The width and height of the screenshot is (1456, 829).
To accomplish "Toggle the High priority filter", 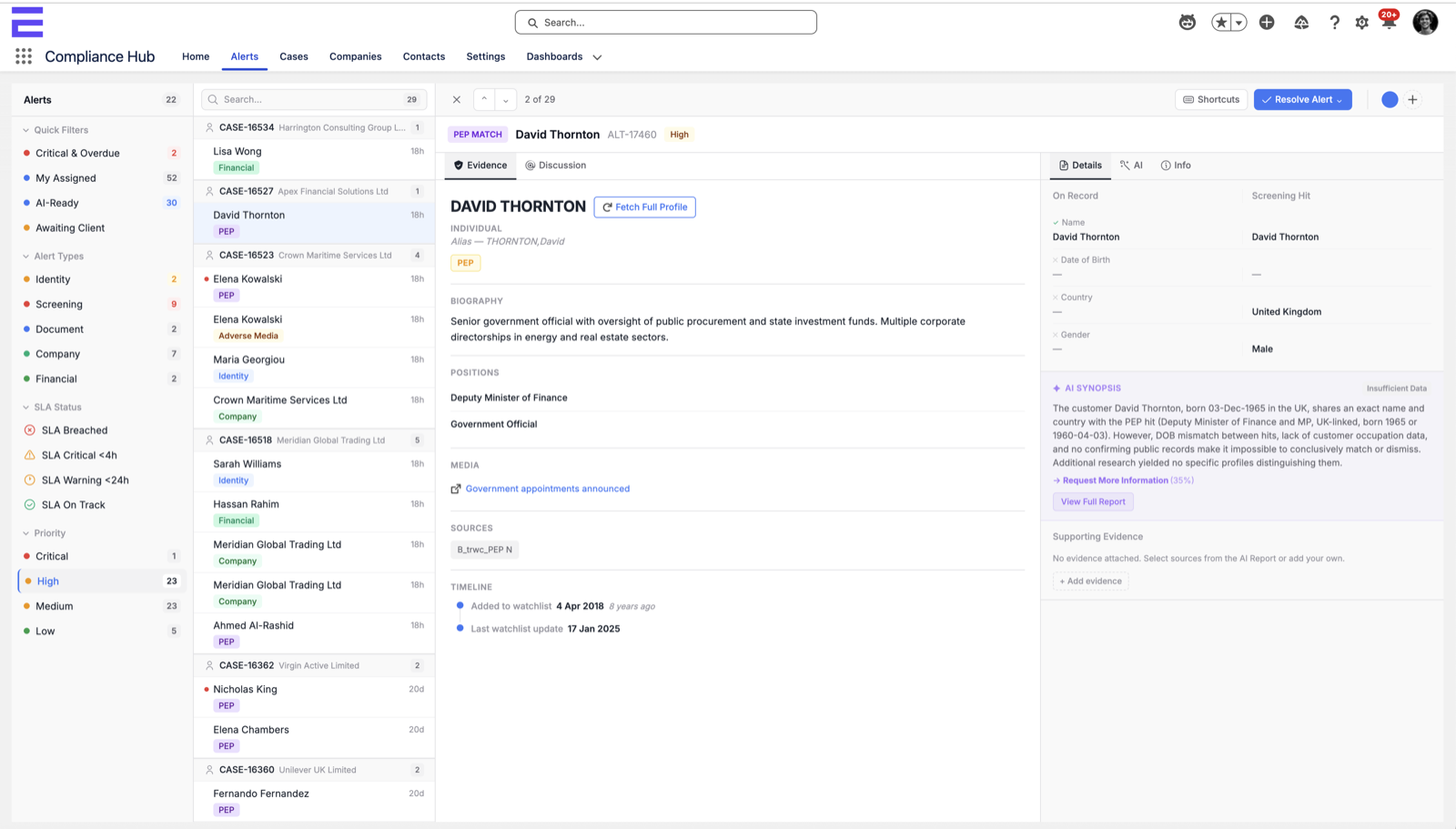I will [102, 581].
